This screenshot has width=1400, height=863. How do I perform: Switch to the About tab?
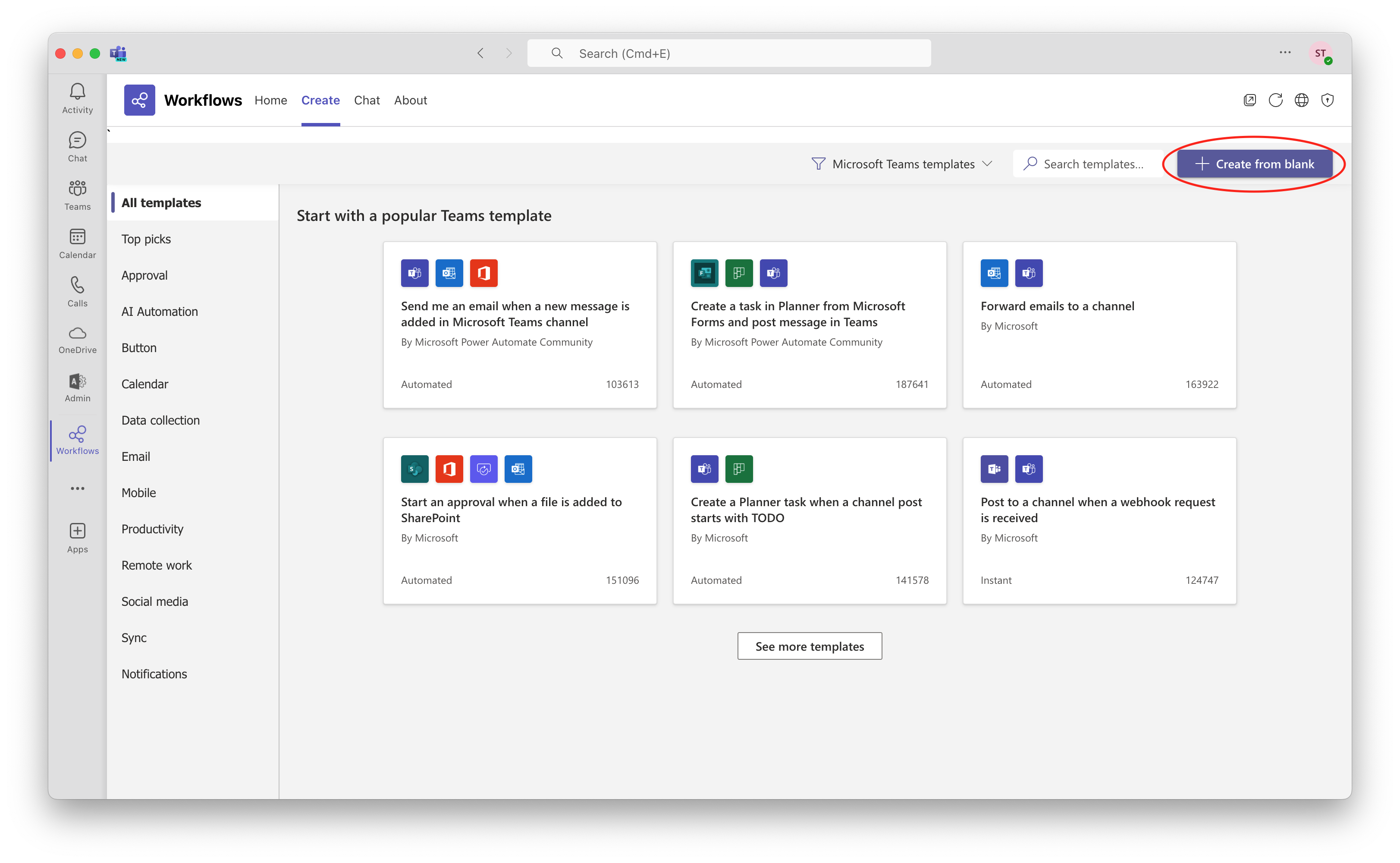(410, 101)
